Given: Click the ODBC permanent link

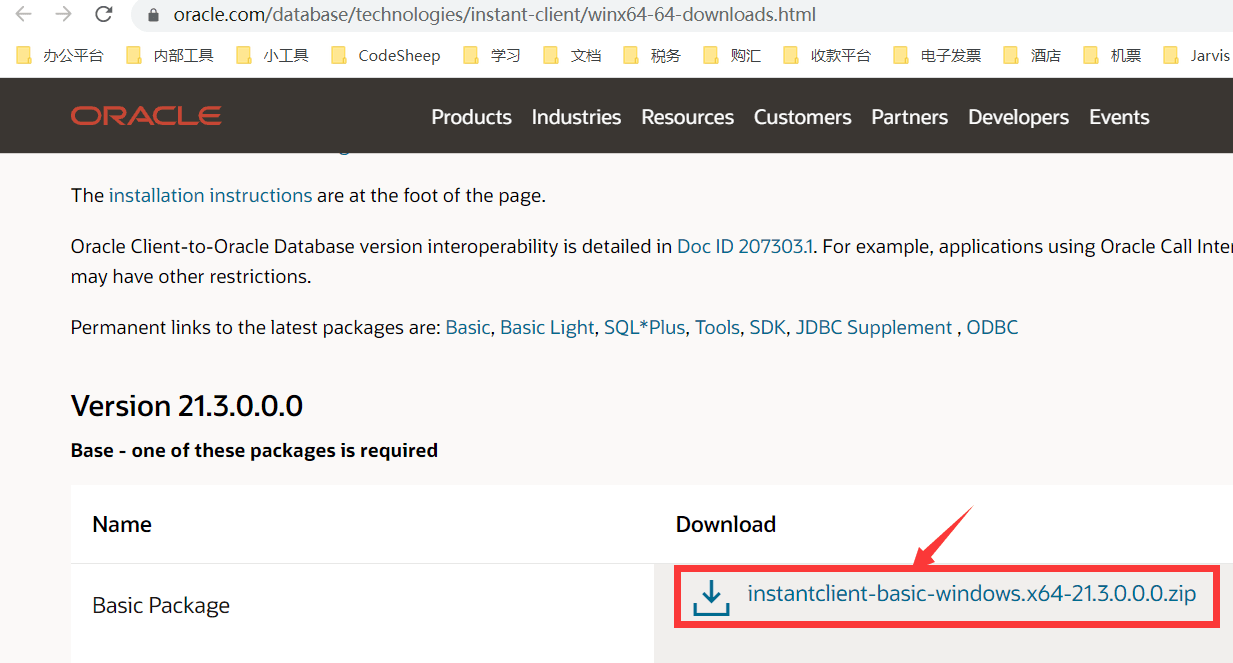Looking at the screenshot, I should tap(992, 327).
